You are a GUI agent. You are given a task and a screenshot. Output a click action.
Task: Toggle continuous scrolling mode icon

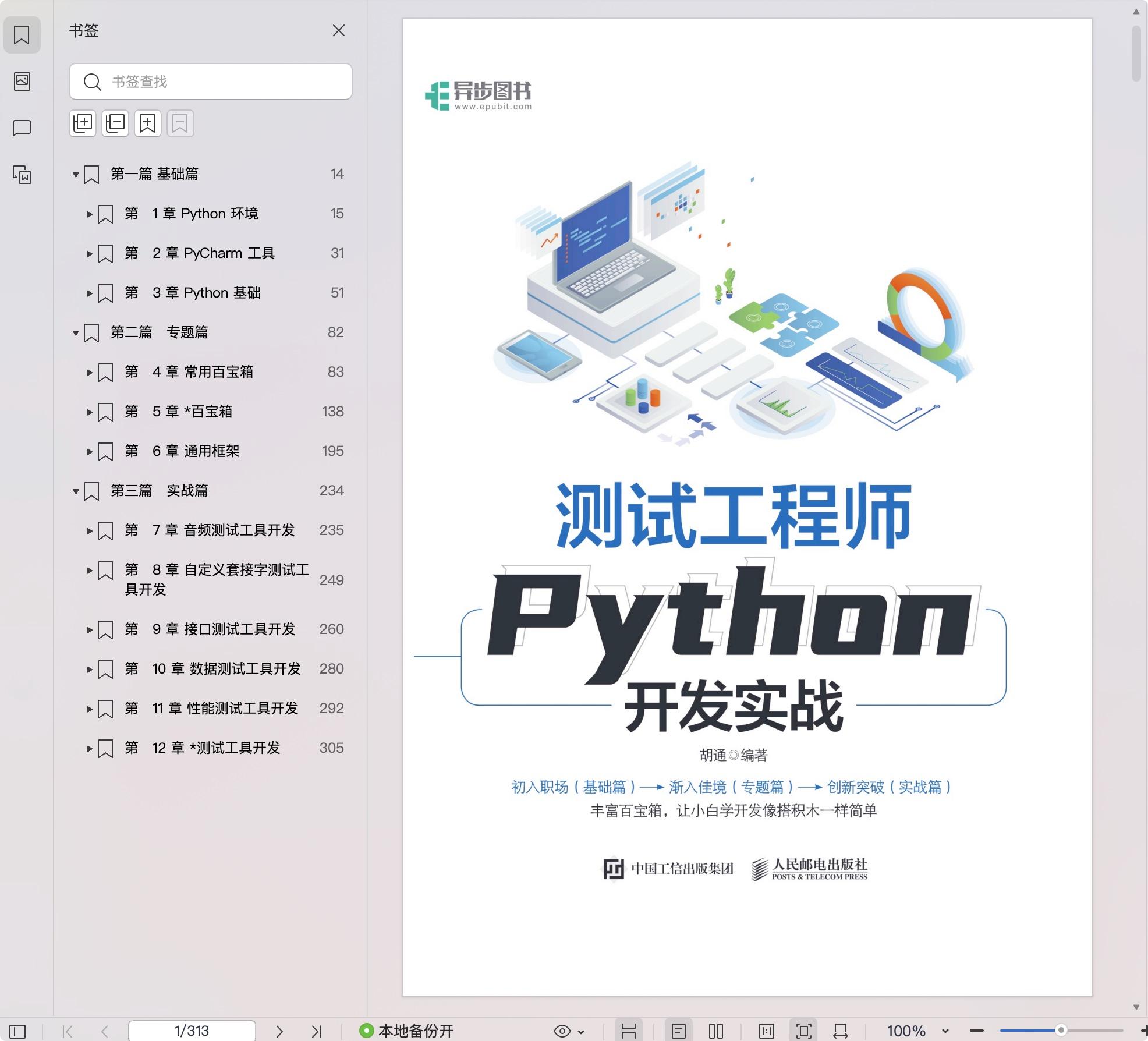(629, 1031)
